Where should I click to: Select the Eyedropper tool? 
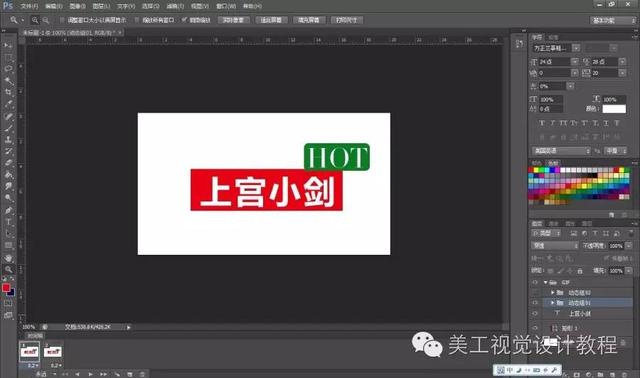coord(8,104)
